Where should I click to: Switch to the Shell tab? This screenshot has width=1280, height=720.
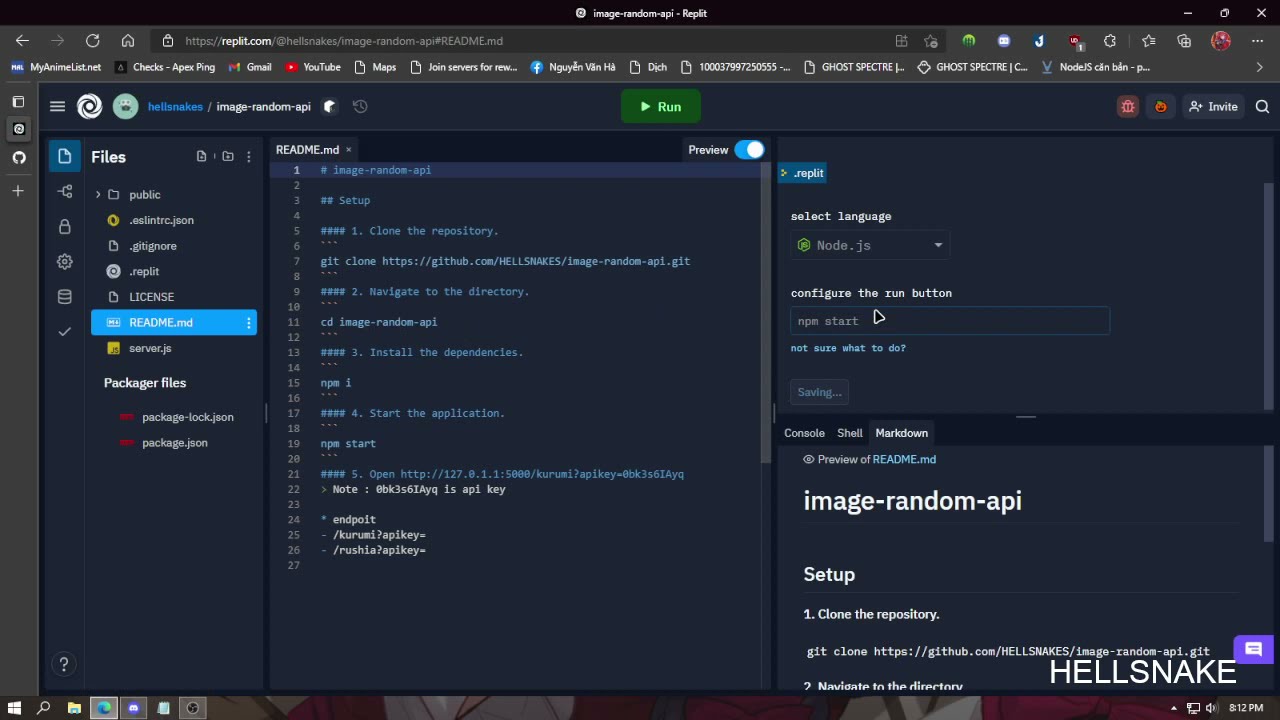849,433
